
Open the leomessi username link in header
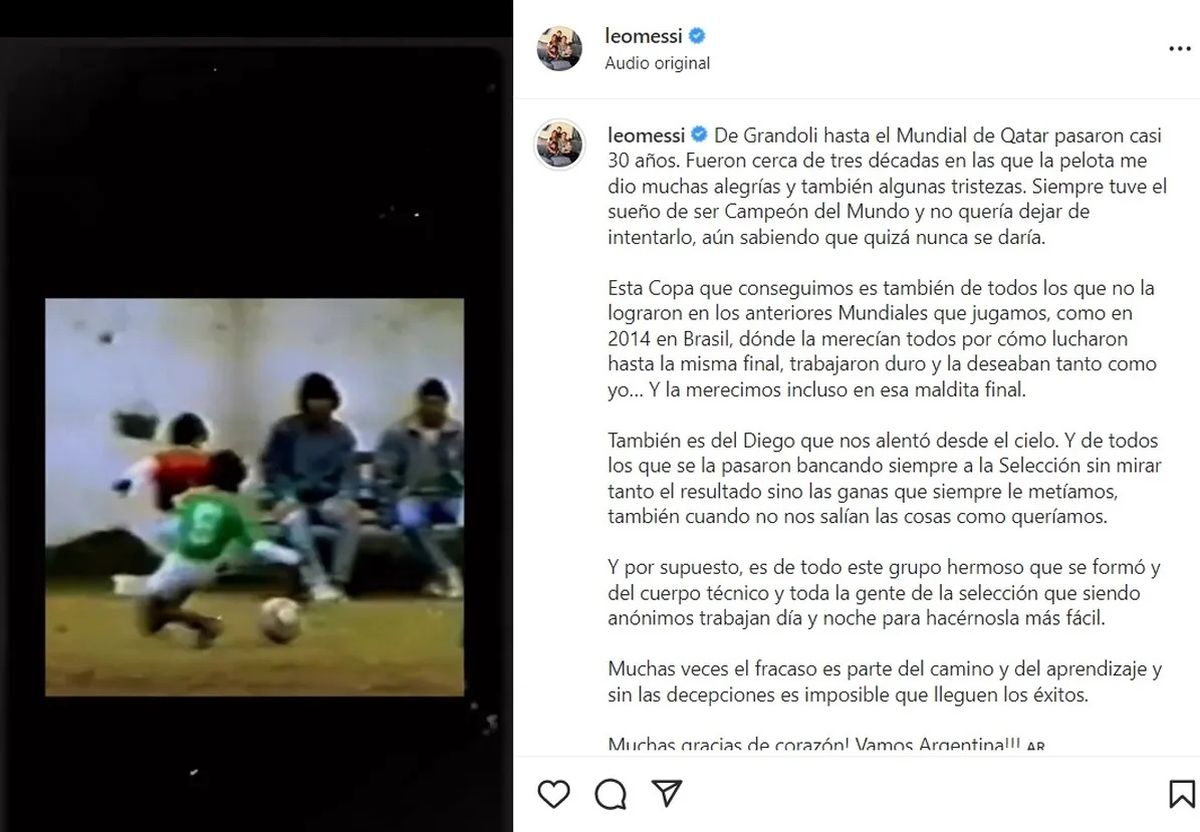(x=644, y=36)
